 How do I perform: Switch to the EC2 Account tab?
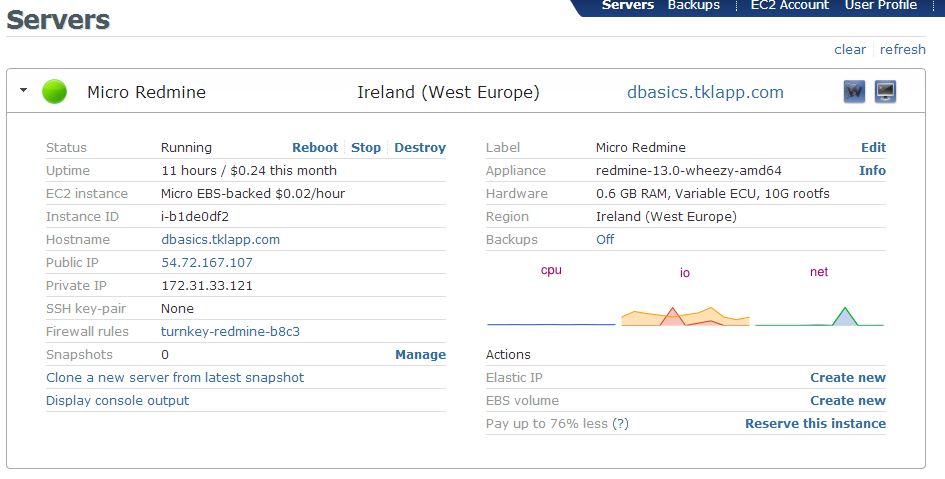(789, 6)
